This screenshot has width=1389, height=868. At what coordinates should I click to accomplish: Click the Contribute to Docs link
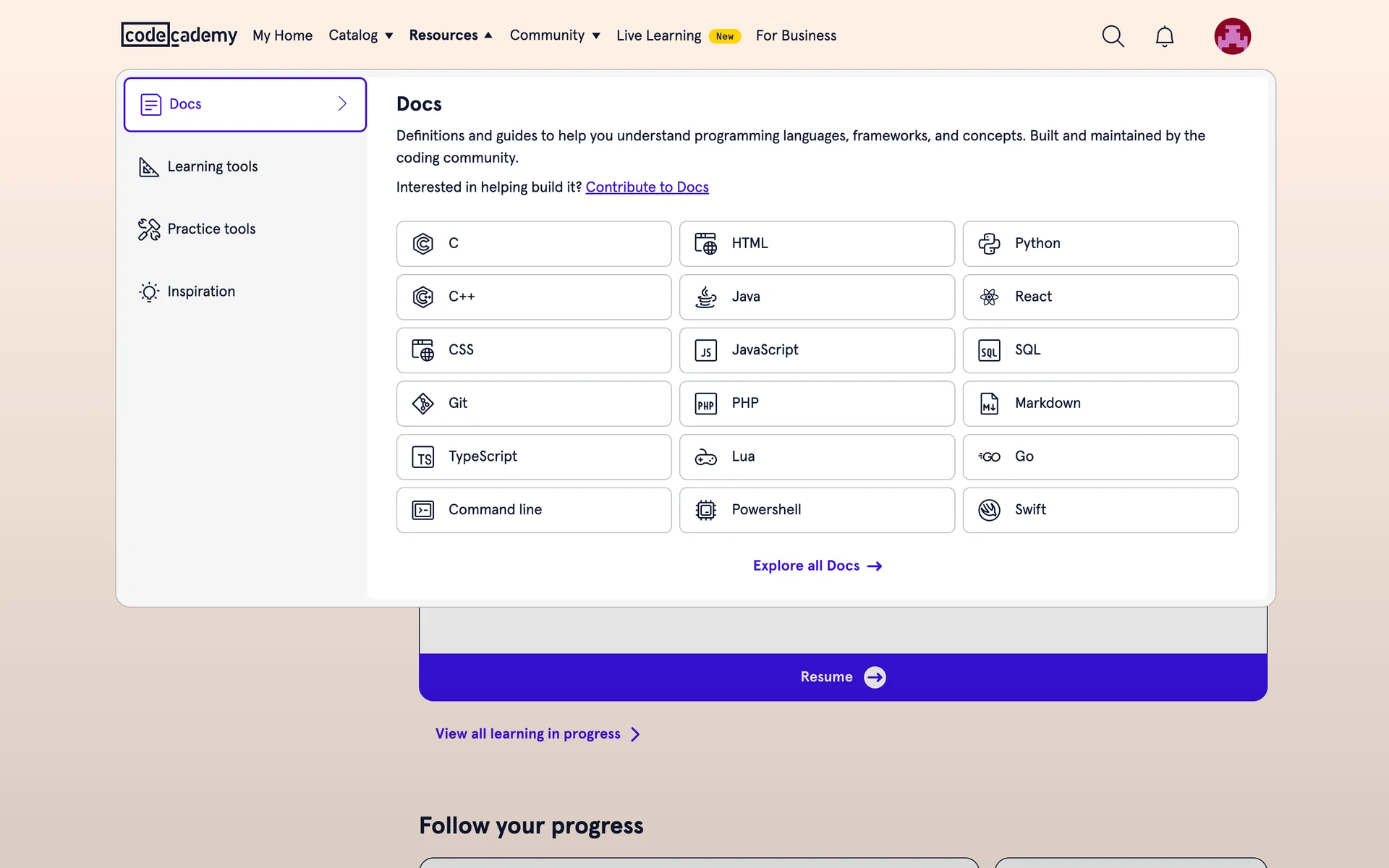coord(647,187)
